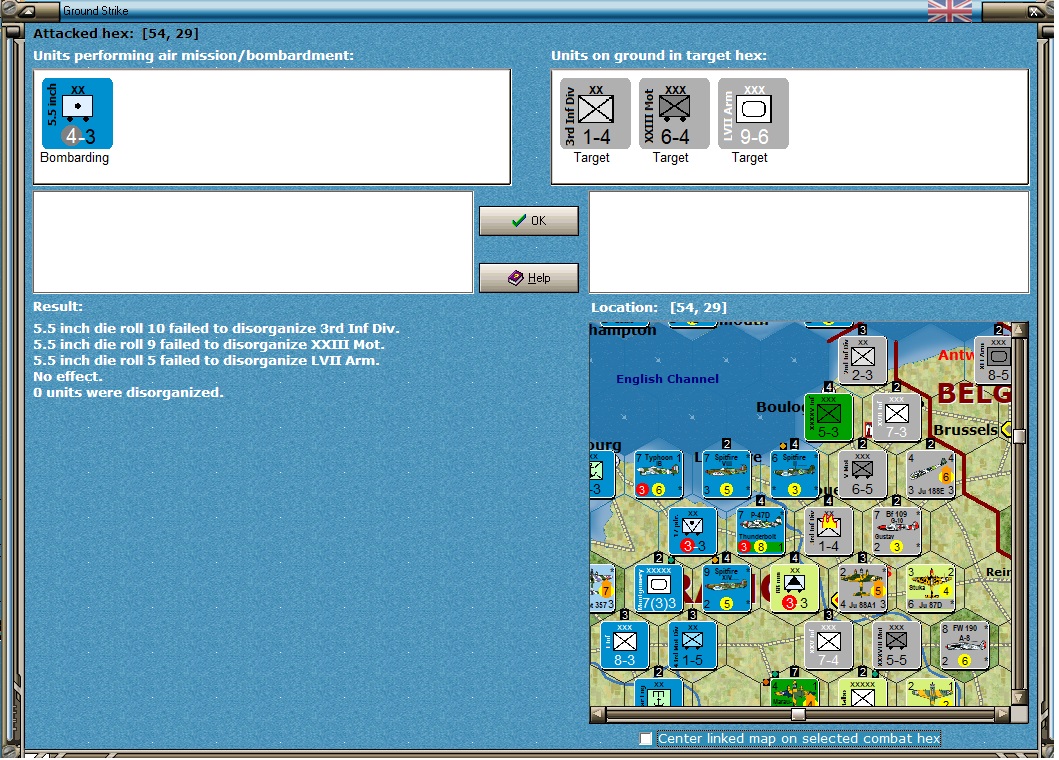Click the Bf 109 Gustav air unit

tap(896, 530)
